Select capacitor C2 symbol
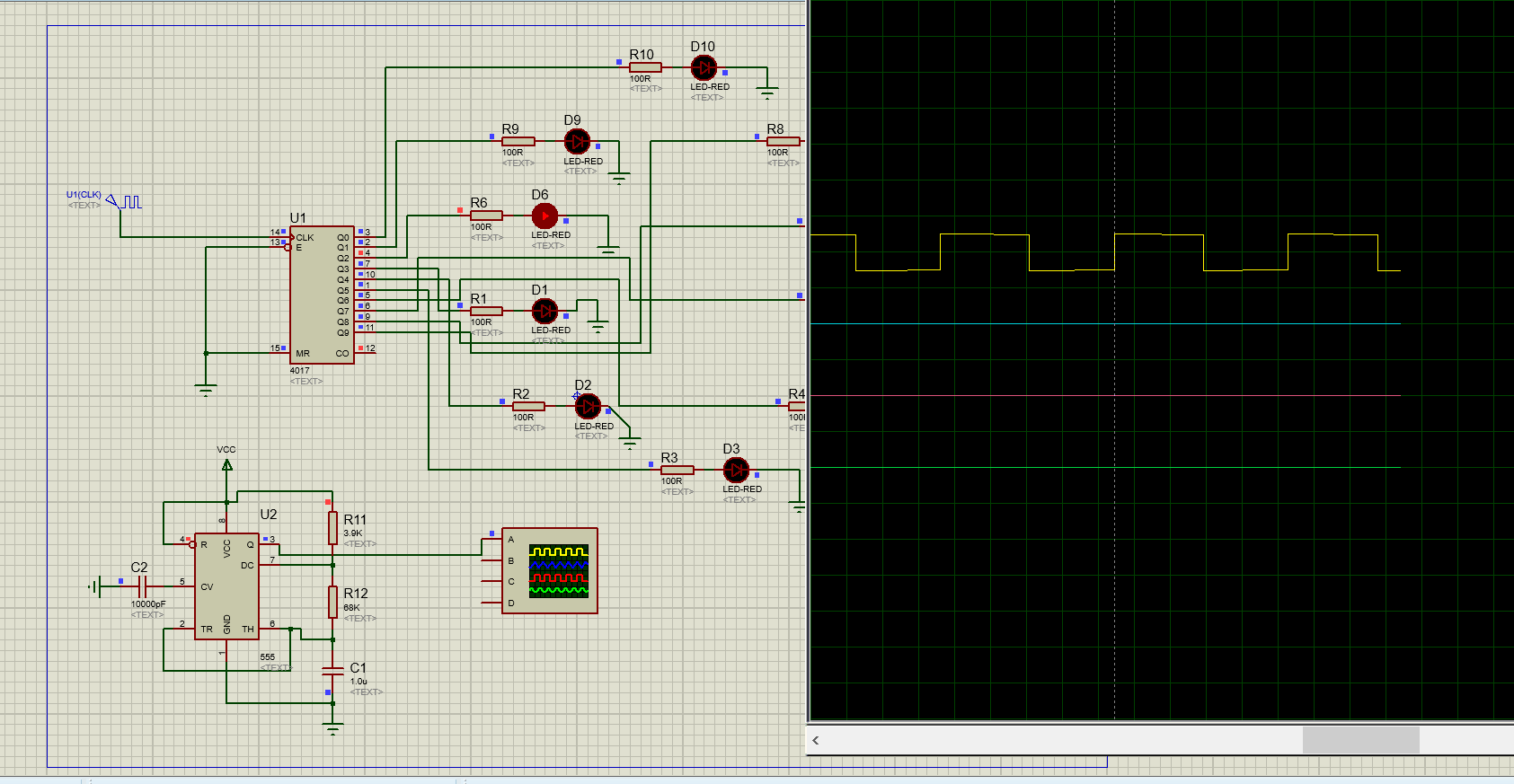 pyautogui.click(x=142, y=586)
